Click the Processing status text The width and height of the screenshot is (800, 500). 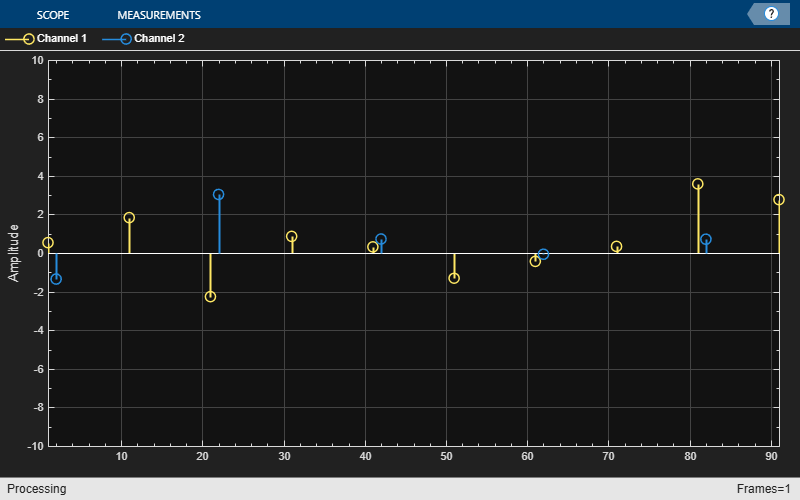(36, 489)
